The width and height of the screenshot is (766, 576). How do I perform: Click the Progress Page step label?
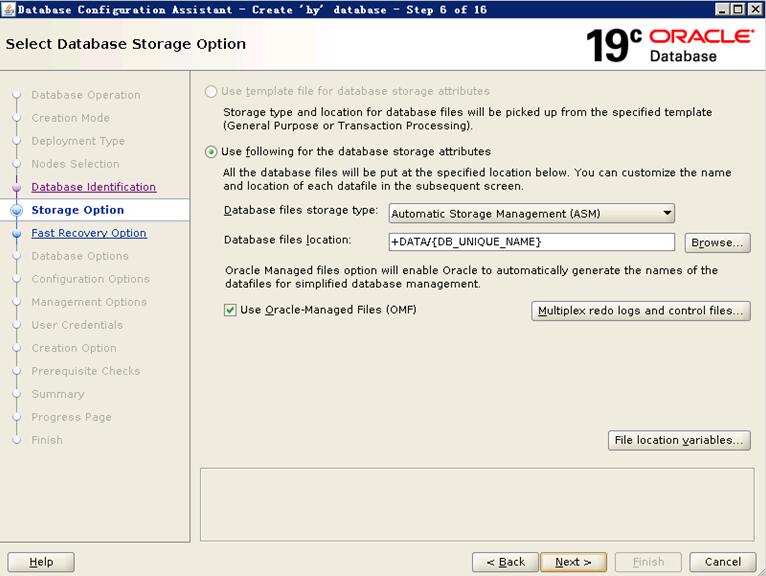click(x=72, y=417)
